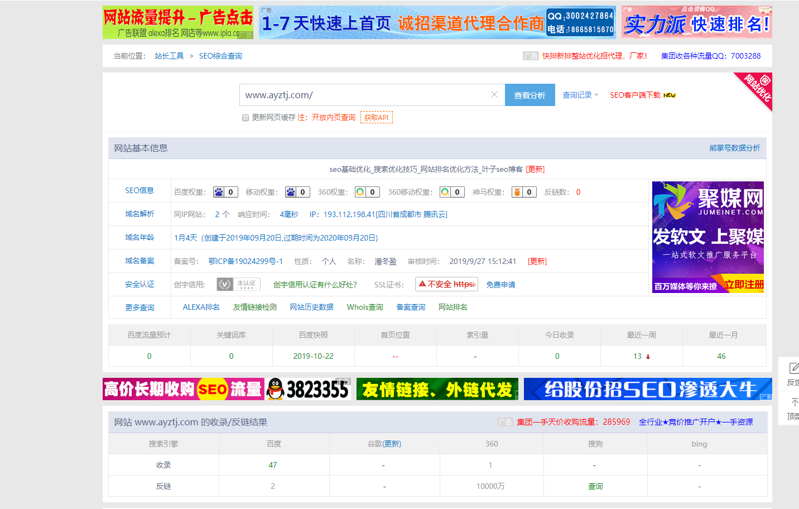Image resolution: width=799 pixels, height=509 pixels.
Task: Open the 实力派快速排名 pink banner
Action: coord(697,22)
